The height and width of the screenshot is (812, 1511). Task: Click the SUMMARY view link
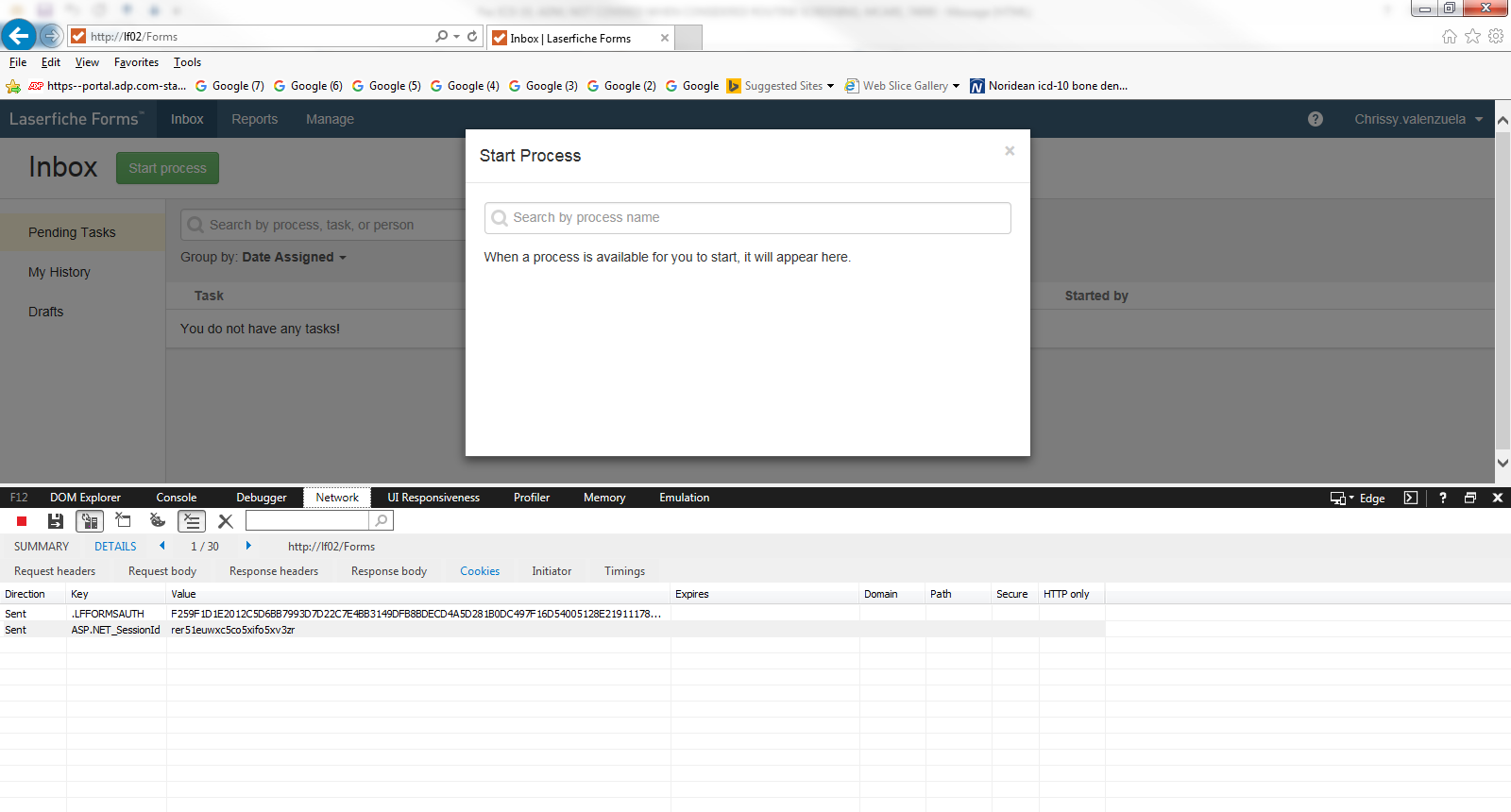(42, 547)
